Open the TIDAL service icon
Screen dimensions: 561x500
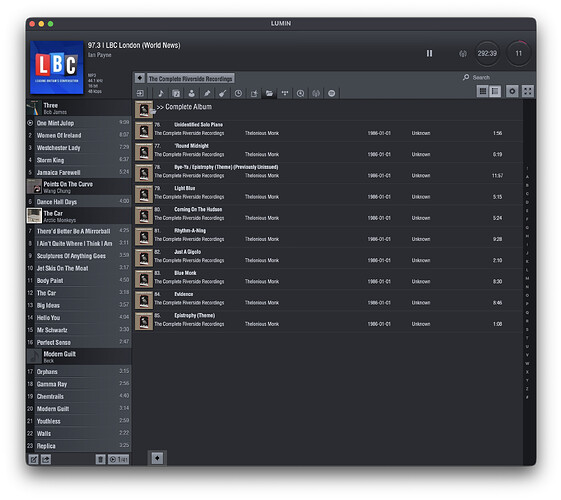[x=285, y=93]
